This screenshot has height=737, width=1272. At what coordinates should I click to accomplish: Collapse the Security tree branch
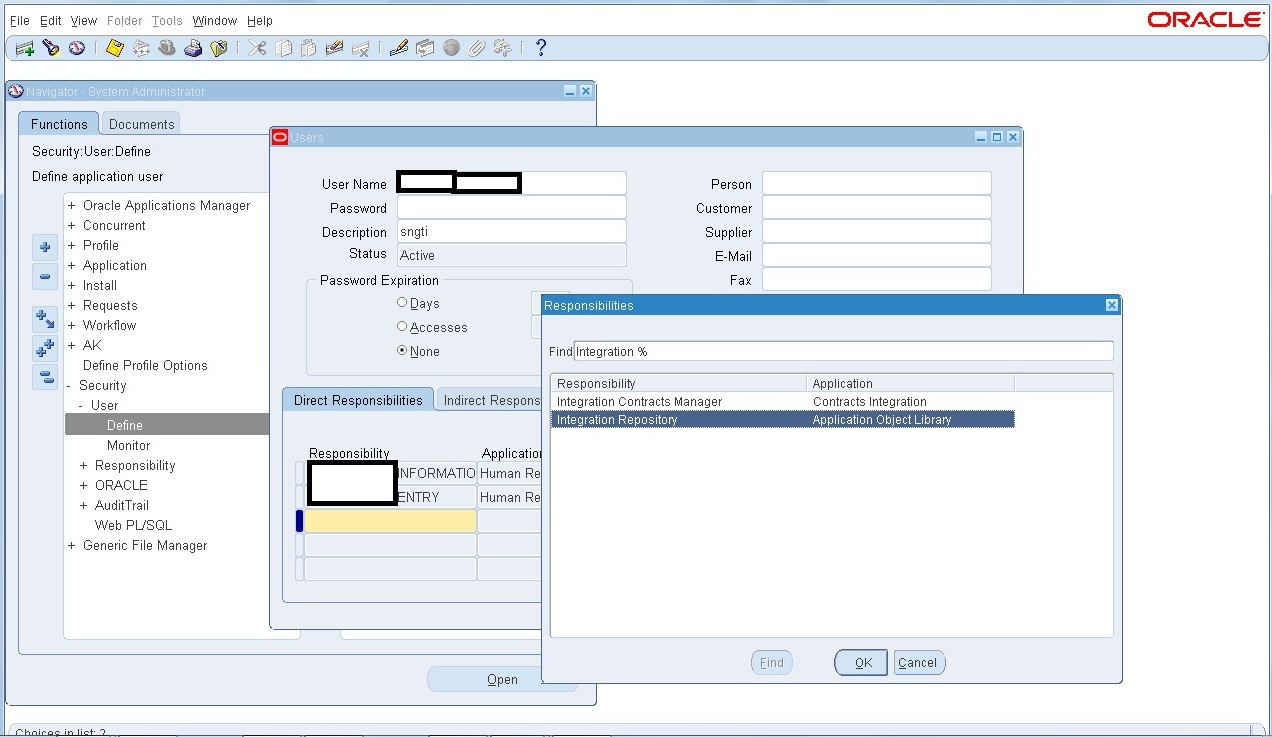click(69, 385)
